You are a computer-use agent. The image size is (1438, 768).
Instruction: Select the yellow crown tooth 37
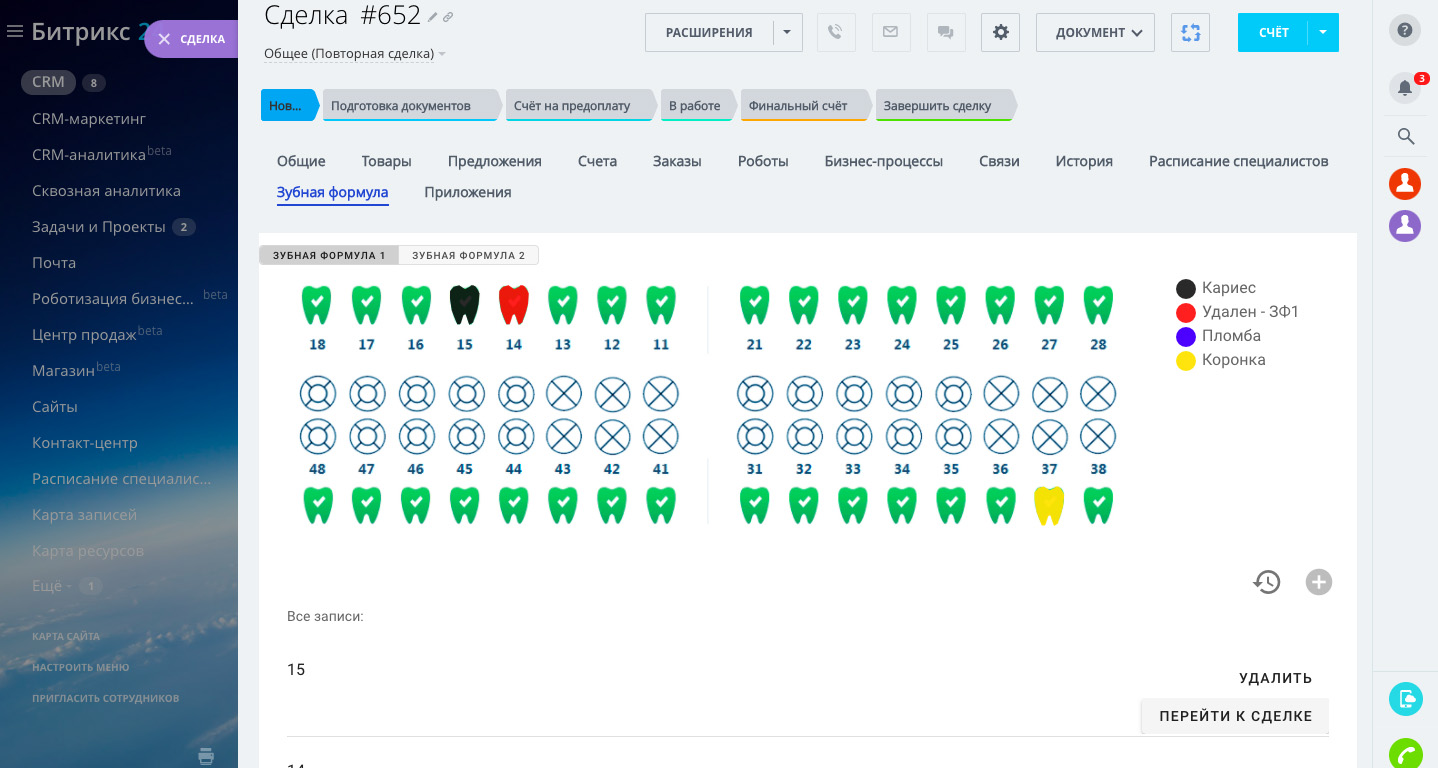coord(1048,506)
